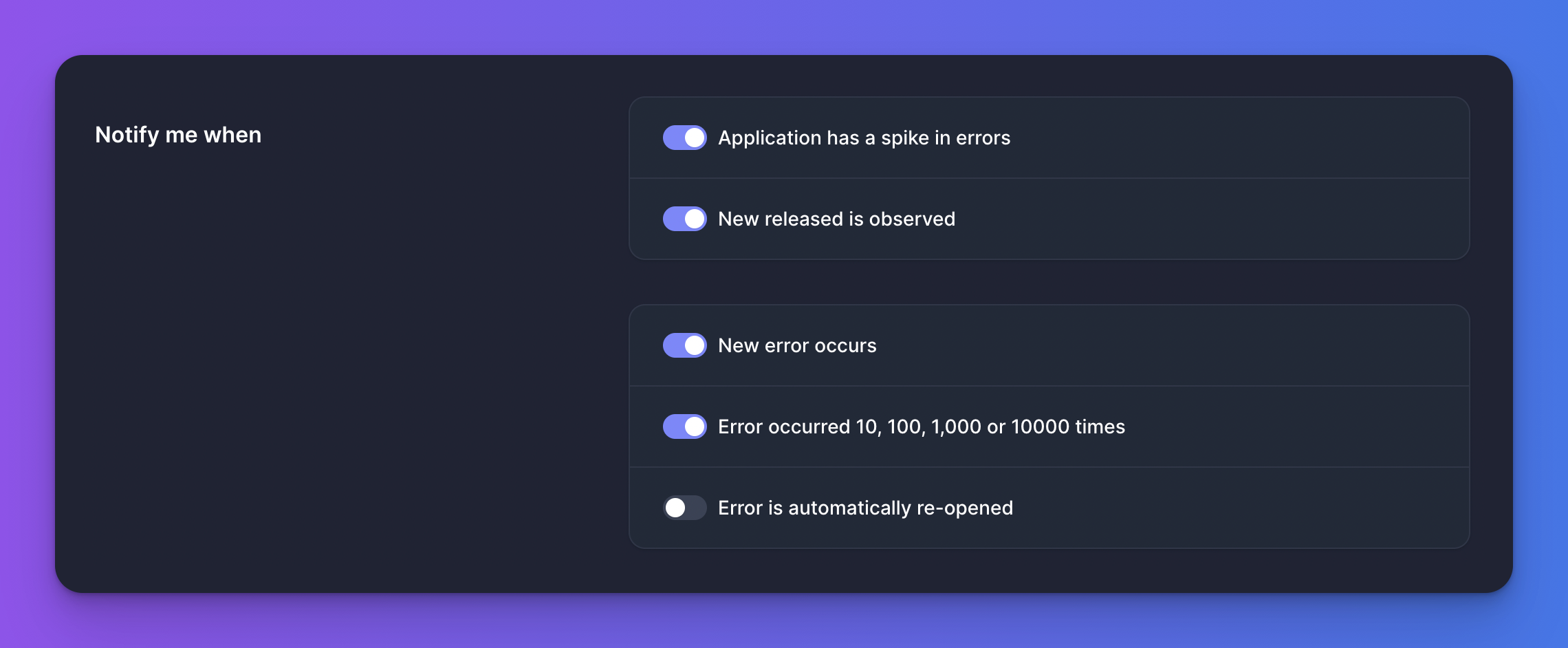The width and height of the screenshot is (1568, 648).
Task: Click the row containing 'Application has a spike in errors'
Action: pyautogui.click(x=1049, y=138)
